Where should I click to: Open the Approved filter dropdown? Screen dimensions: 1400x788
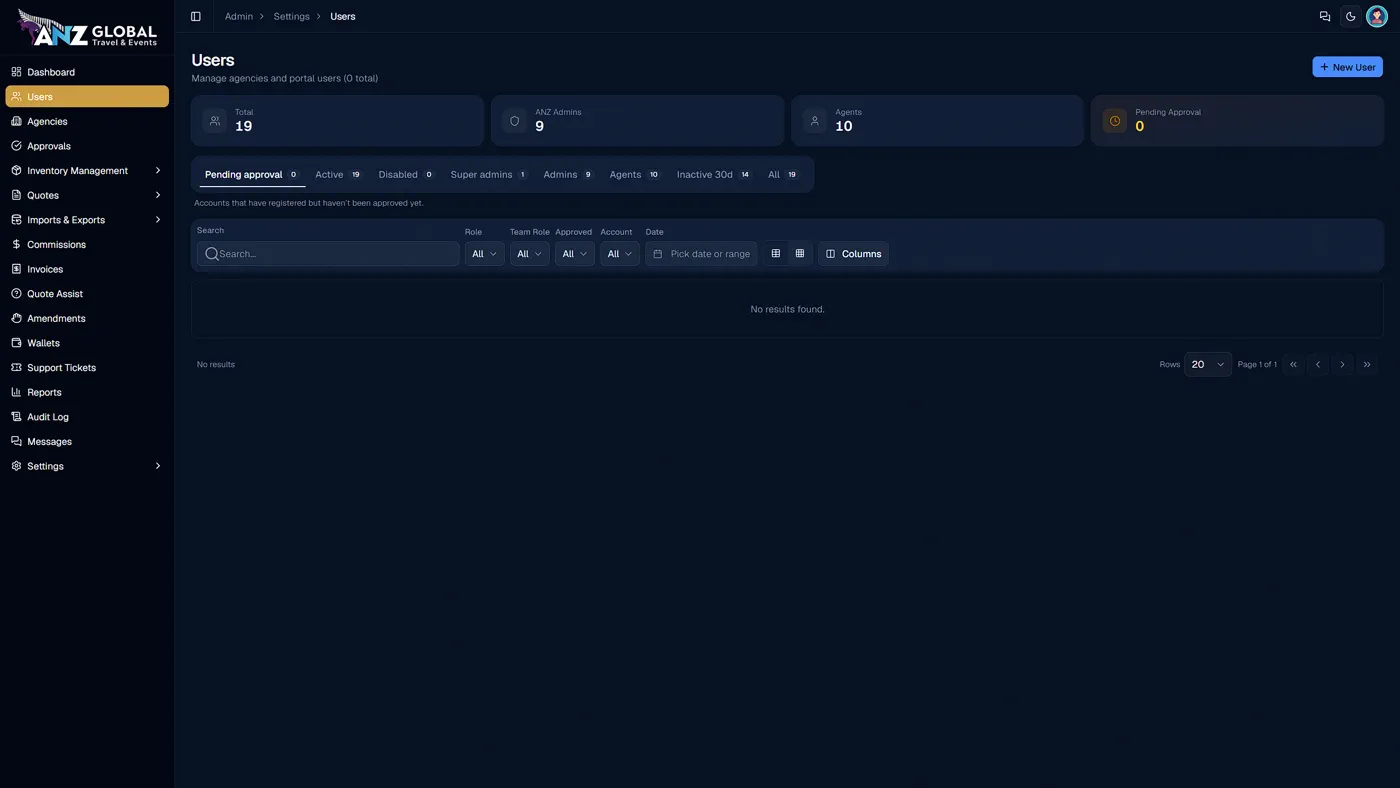[575, 254]
